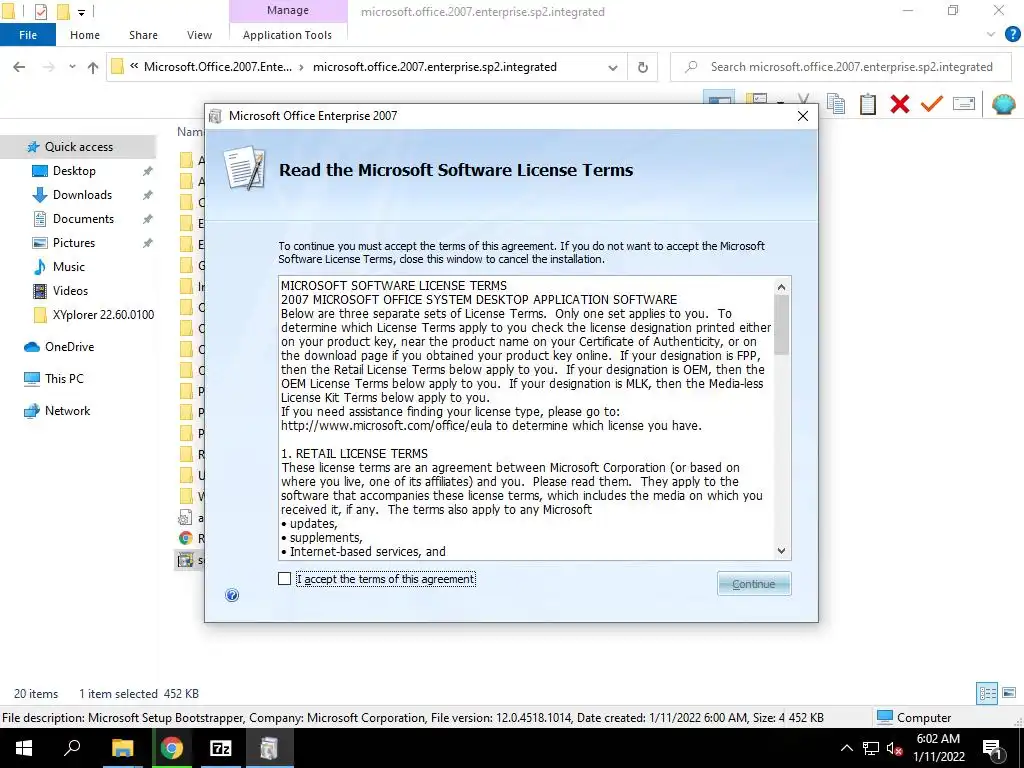Select This PC in navigation pane
This screenshot has width=1024, height=768.
click(x=64, y=379)
